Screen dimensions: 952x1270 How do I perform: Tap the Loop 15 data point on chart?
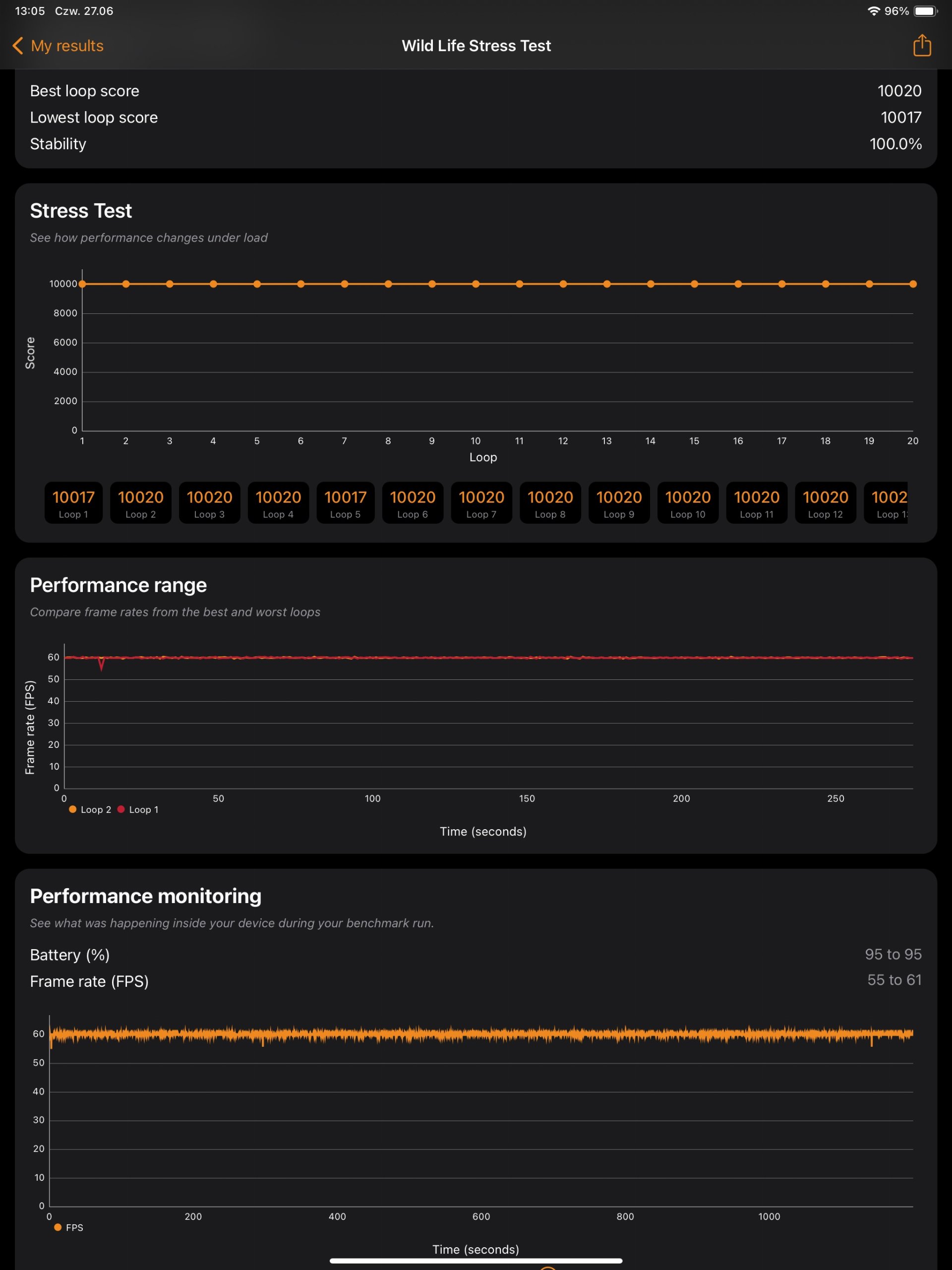pos(694,284)
